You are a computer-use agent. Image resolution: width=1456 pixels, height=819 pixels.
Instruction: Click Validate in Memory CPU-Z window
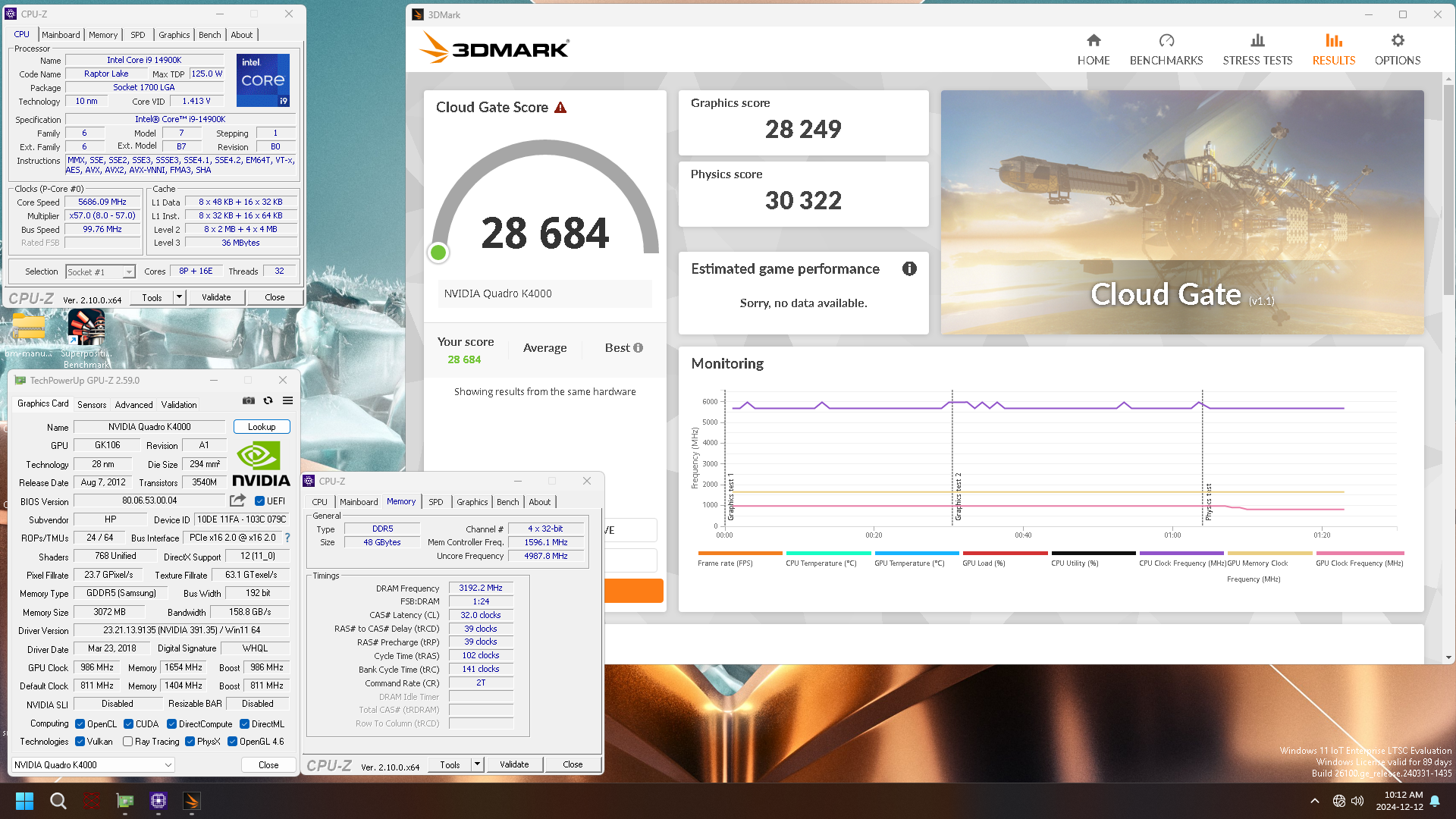(x=514, y=764)
